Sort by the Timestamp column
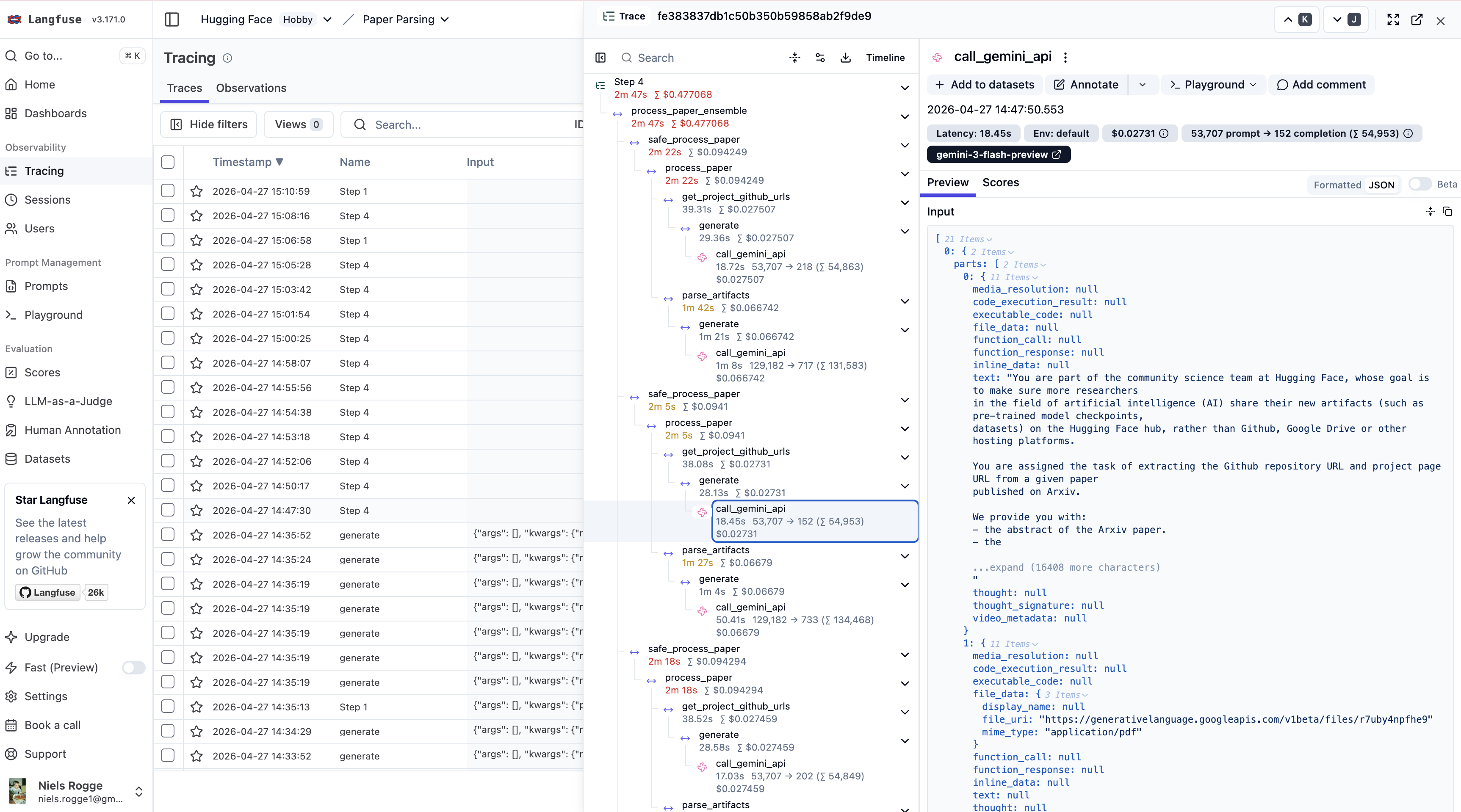The height and width of the screenshot is (812, 1461). coord(248,162)
